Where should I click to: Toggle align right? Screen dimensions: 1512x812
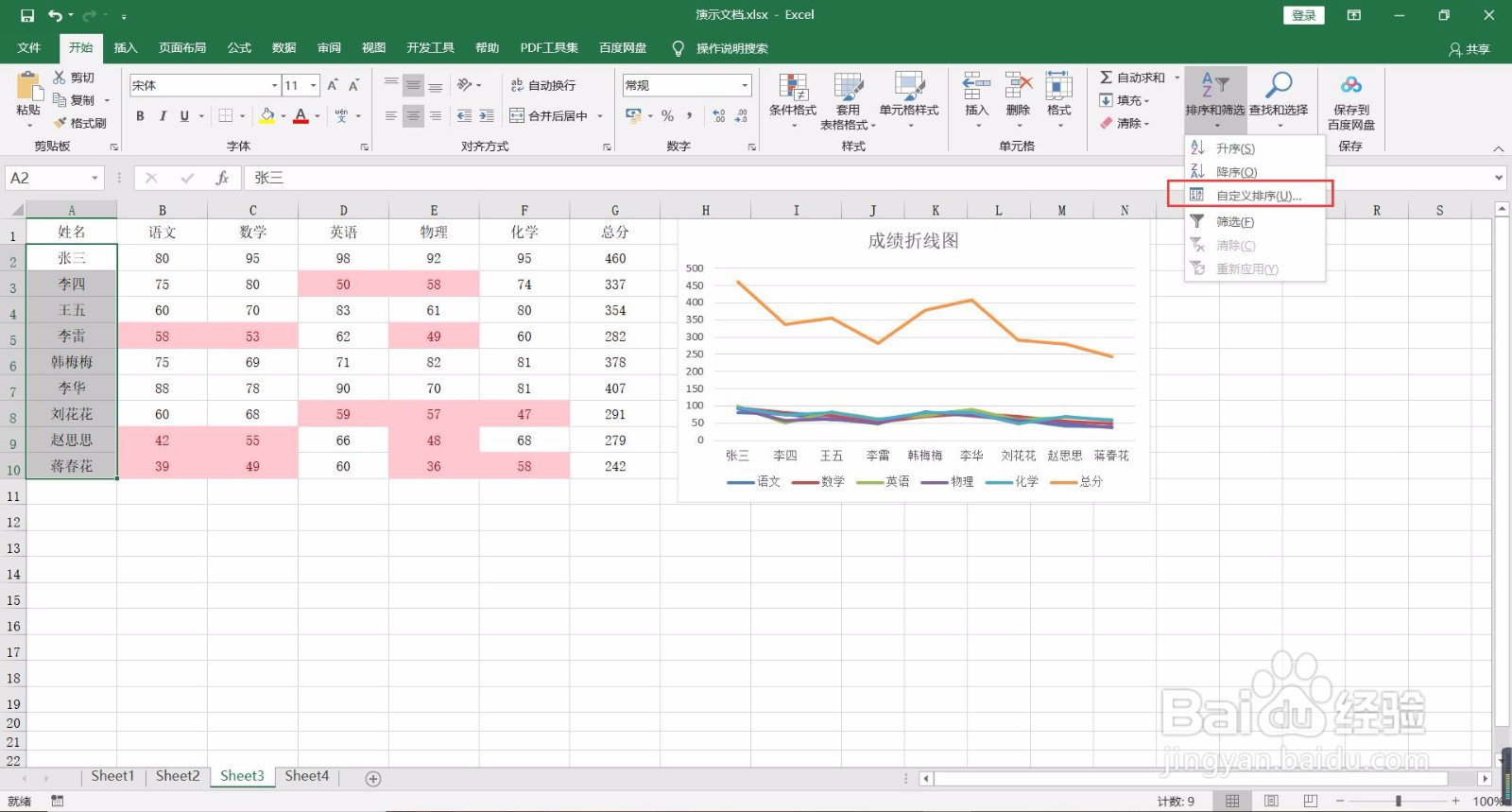(x=436, y=115)
